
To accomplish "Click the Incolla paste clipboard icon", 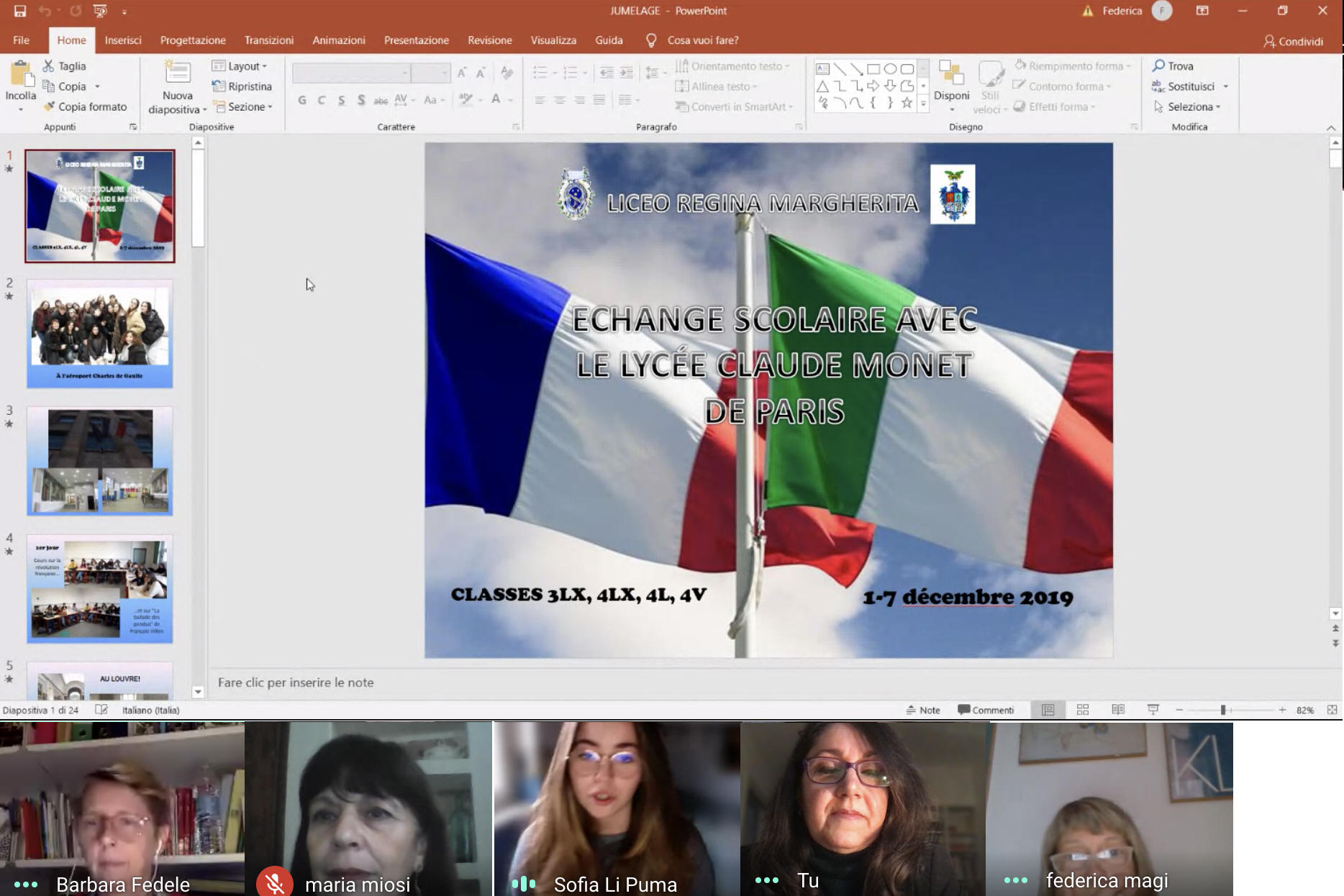I will [21, 74].
